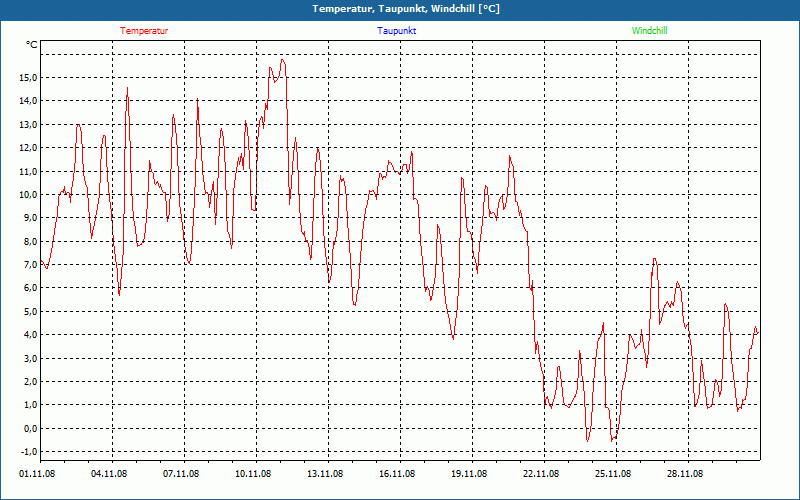Click the 22.11.08 date label
800x500 pixels.
(x=541, y=474)
